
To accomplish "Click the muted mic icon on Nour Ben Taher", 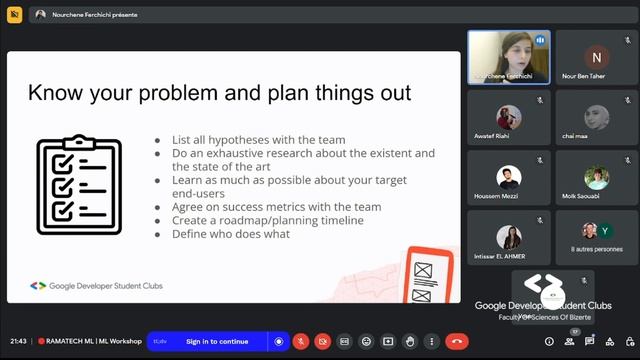I will click(x=628, y=40).
